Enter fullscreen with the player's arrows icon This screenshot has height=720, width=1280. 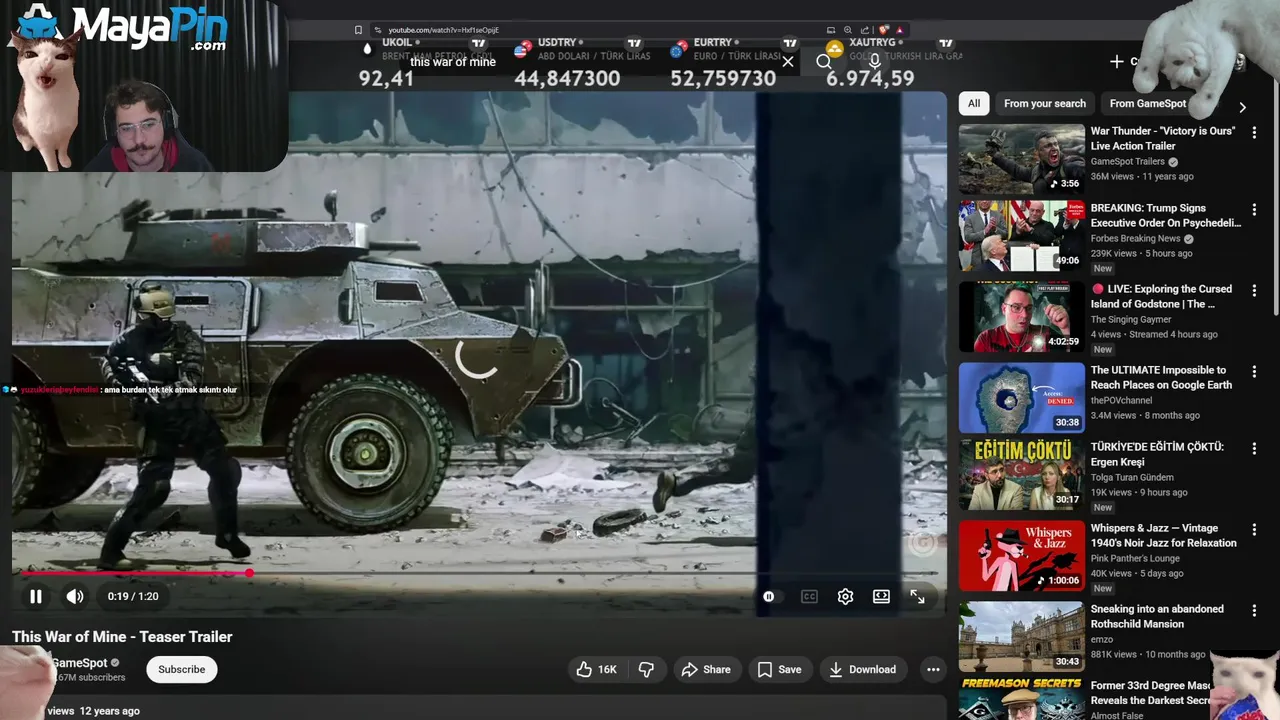click(x=917, y=596)
